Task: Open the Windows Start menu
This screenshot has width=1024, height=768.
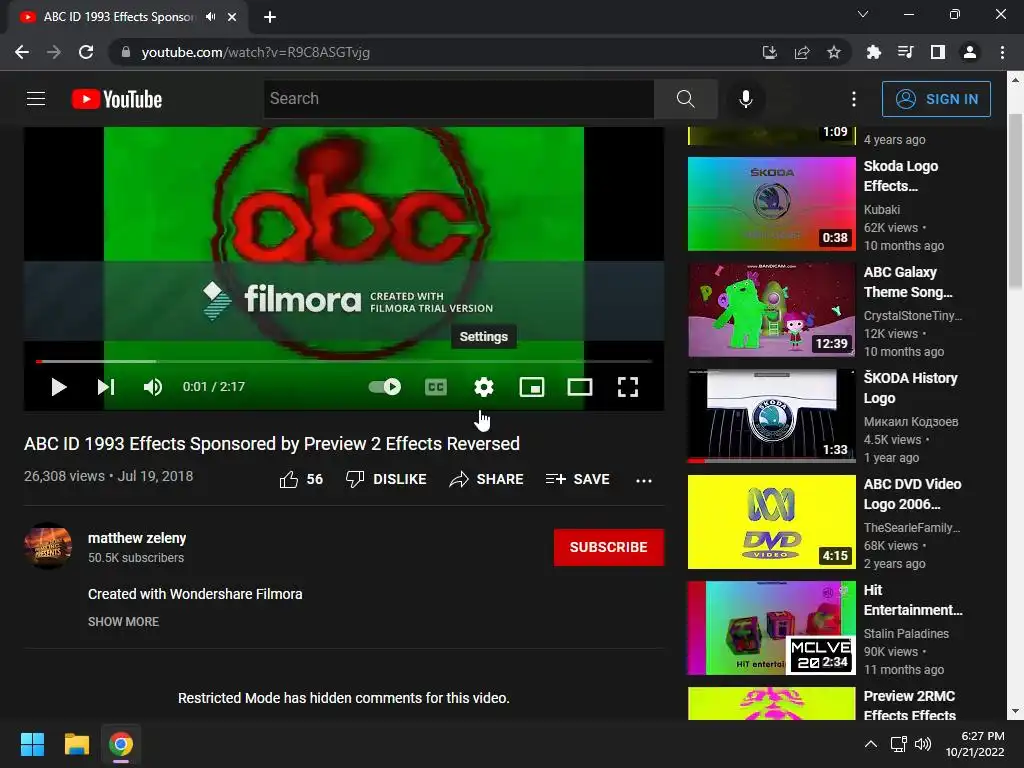Action: coord(32,744)
